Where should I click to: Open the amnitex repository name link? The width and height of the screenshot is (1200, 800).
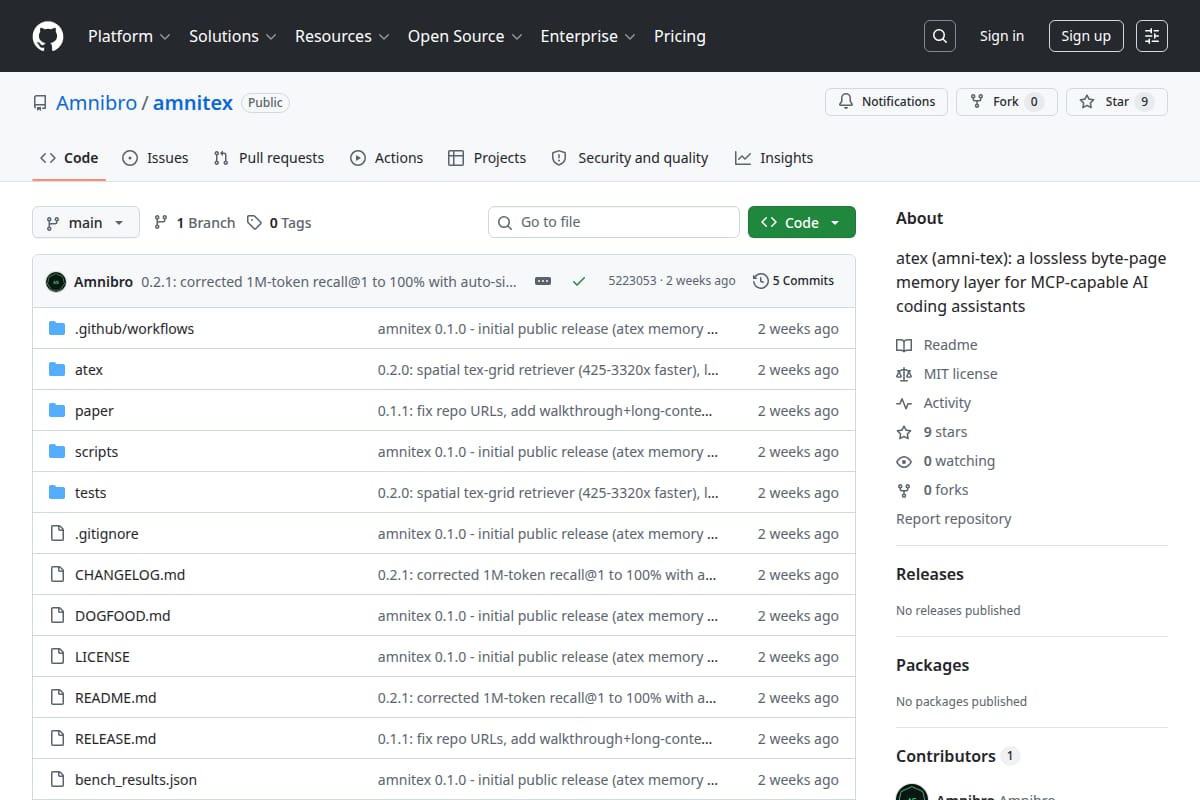[193, 103]
